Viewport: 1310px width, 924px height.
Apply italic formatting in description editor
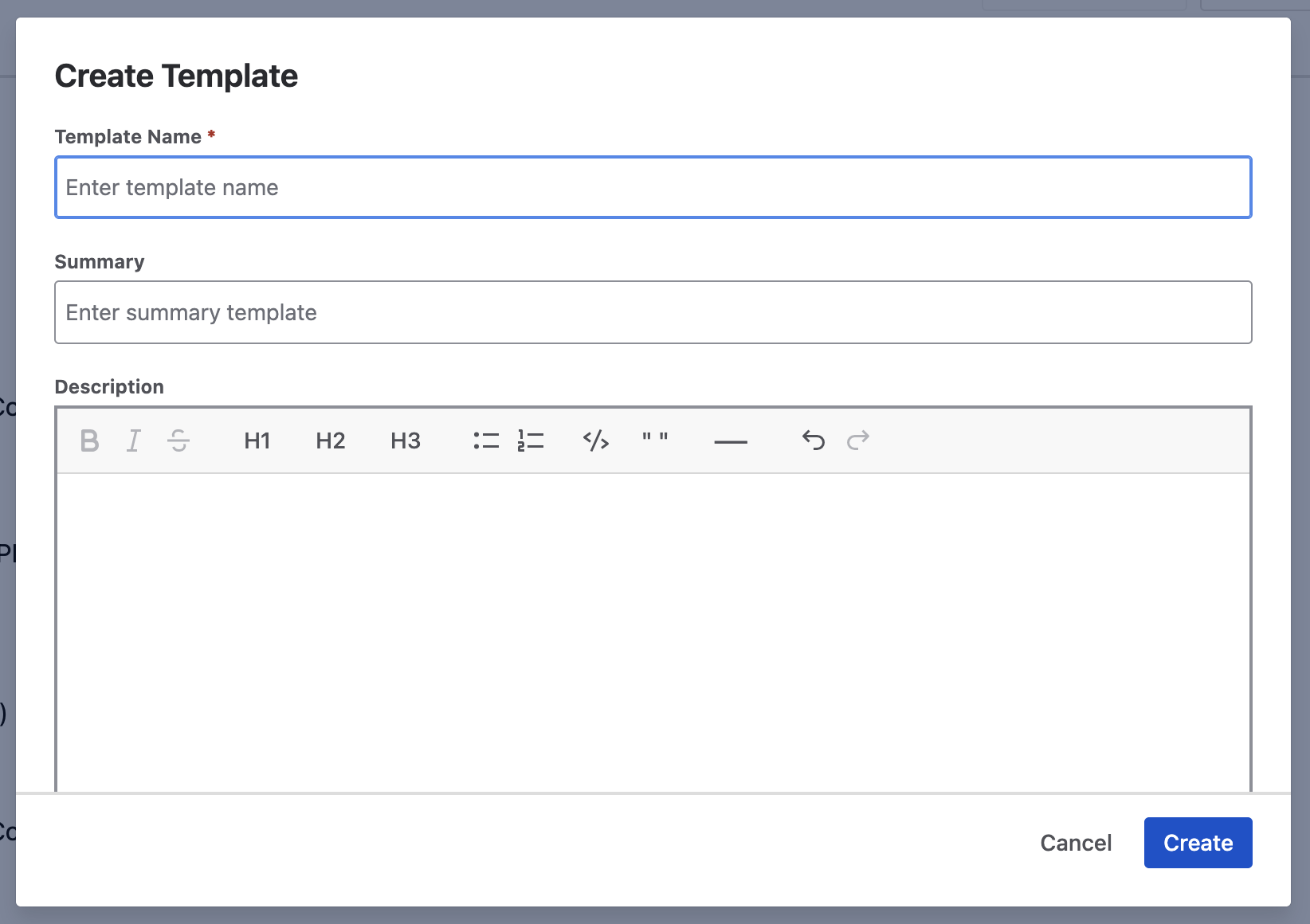(134, 440)
